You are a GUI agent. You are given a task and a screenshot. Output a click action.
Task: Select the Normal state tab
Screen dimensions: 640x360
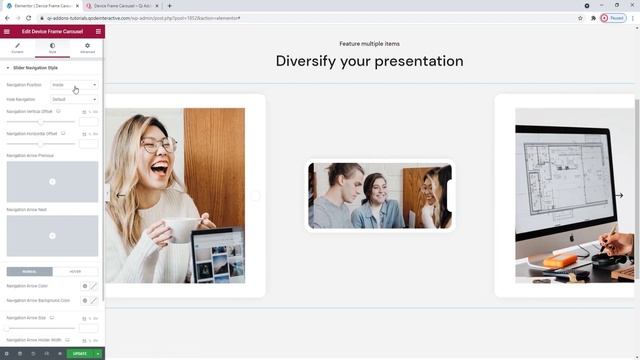(29, 271)
